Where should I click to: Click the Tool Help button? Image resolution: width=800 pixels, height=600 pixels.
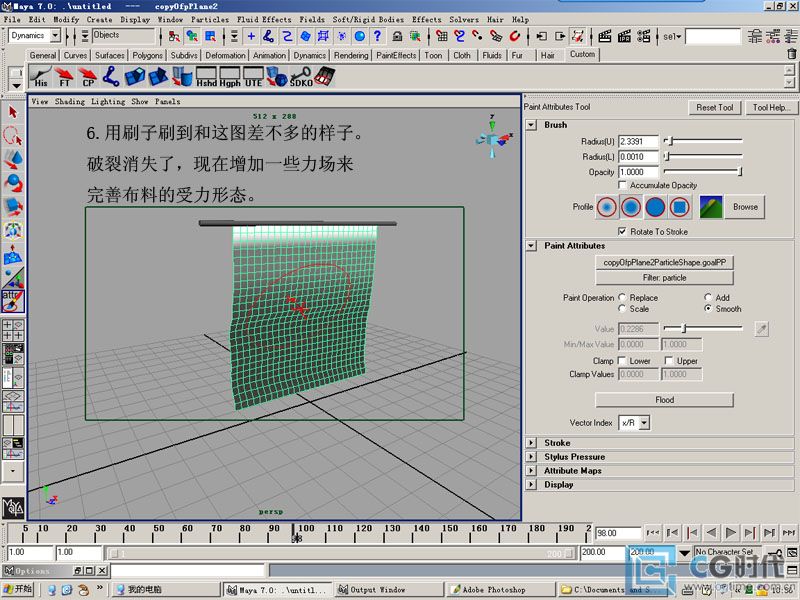771,107
